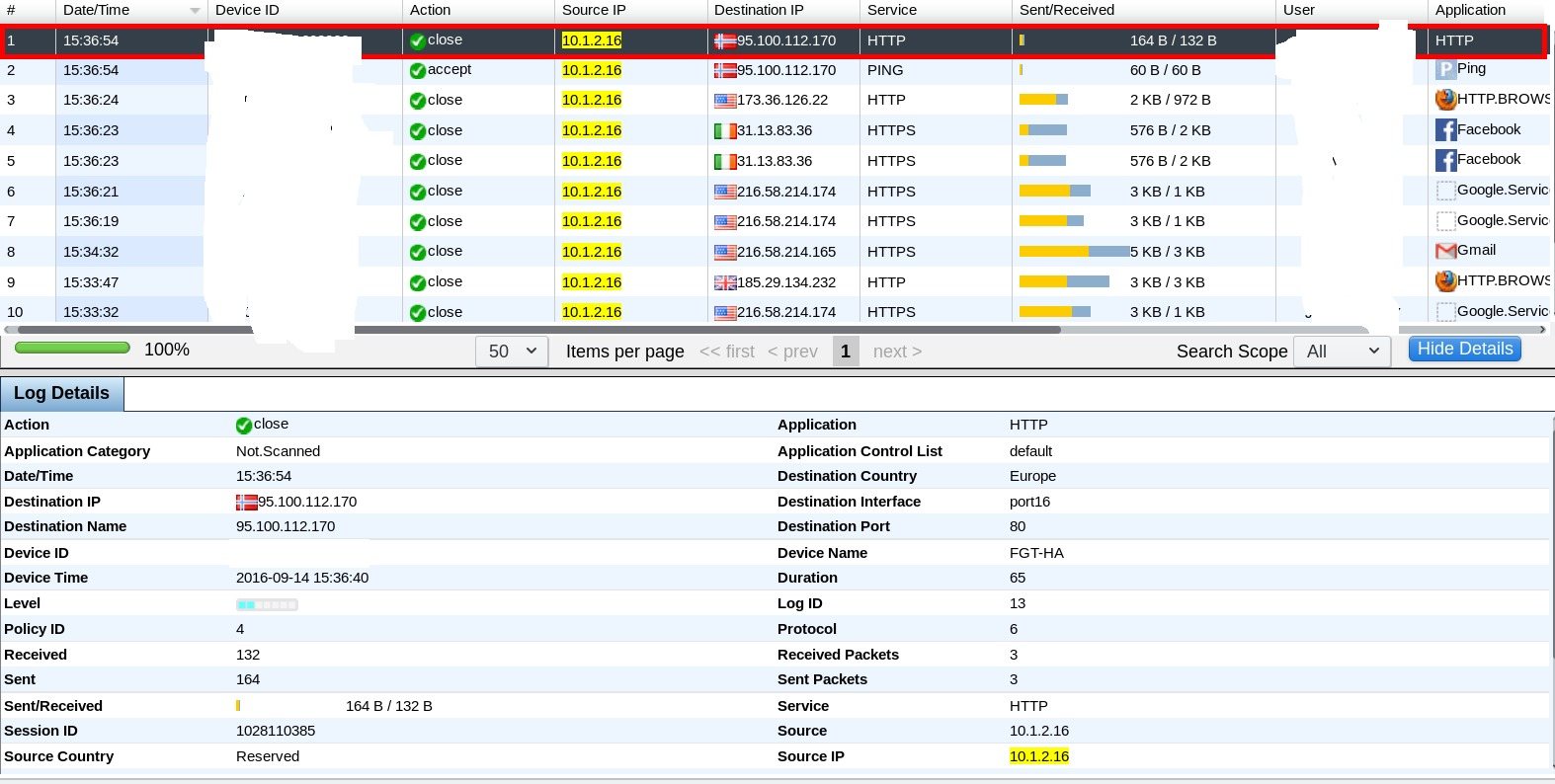Select the Log Details tab

pyautogui.click(x=61, y=393)
